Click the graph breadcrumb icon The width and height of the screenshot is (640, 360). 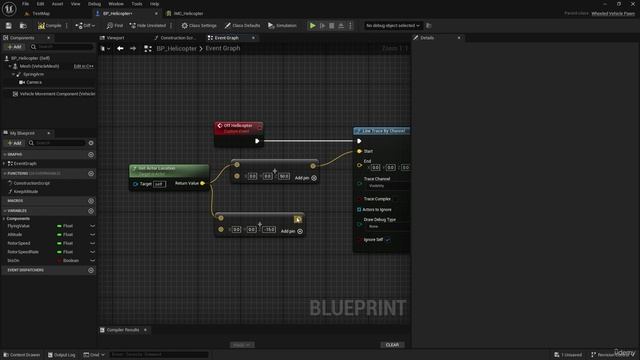[148, 49]
